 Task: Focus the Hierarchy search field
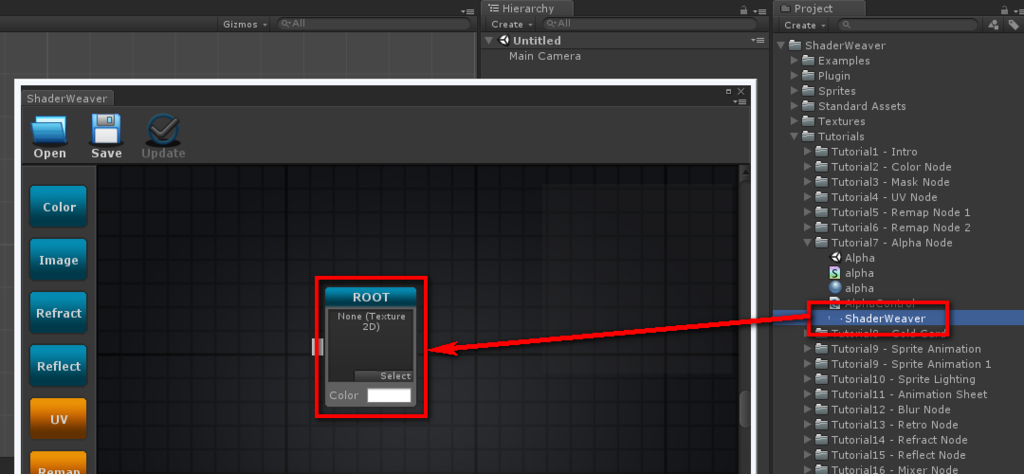(x=652, y=24)
